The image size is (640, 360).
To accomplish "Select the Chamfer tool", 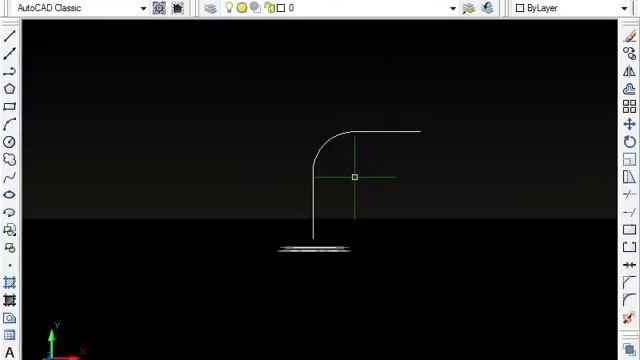I will coord(629,282).
